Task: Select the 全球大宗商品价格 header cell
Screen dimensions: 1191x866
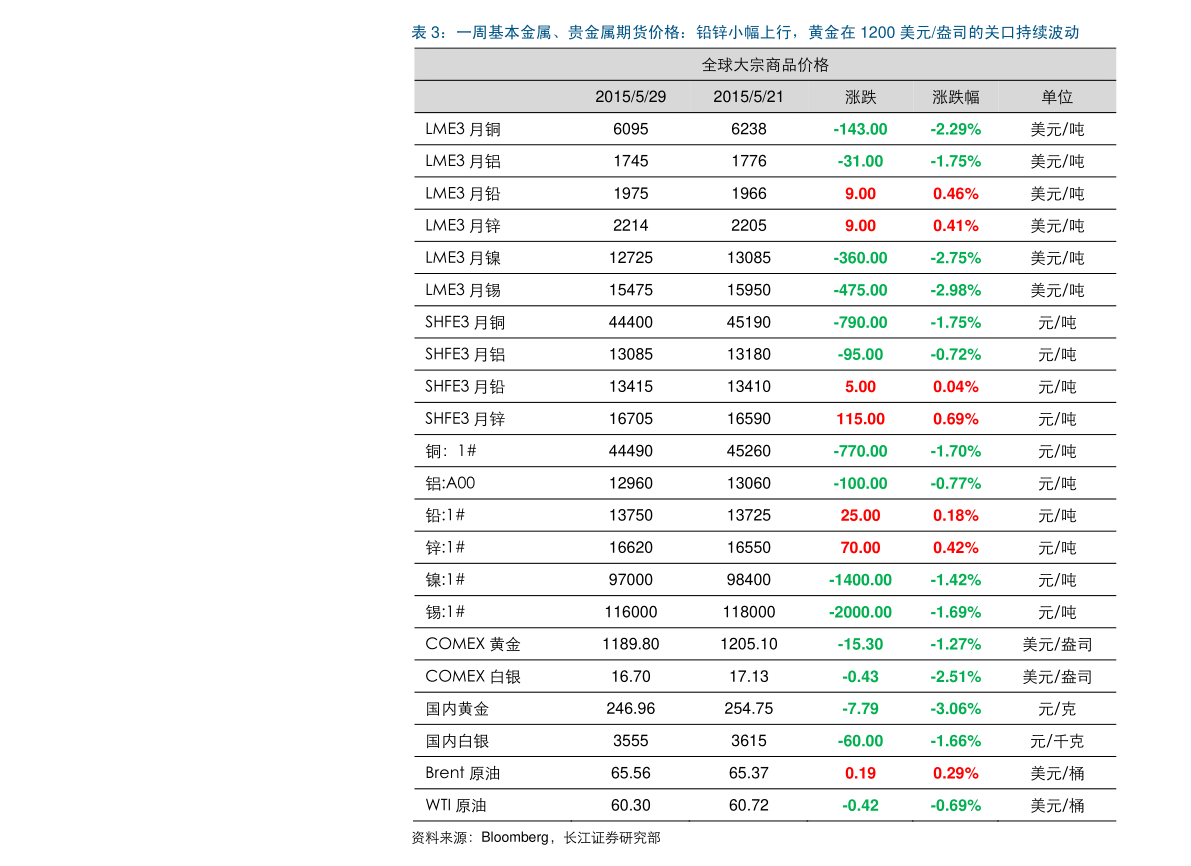Action: (x=765, y=65)
